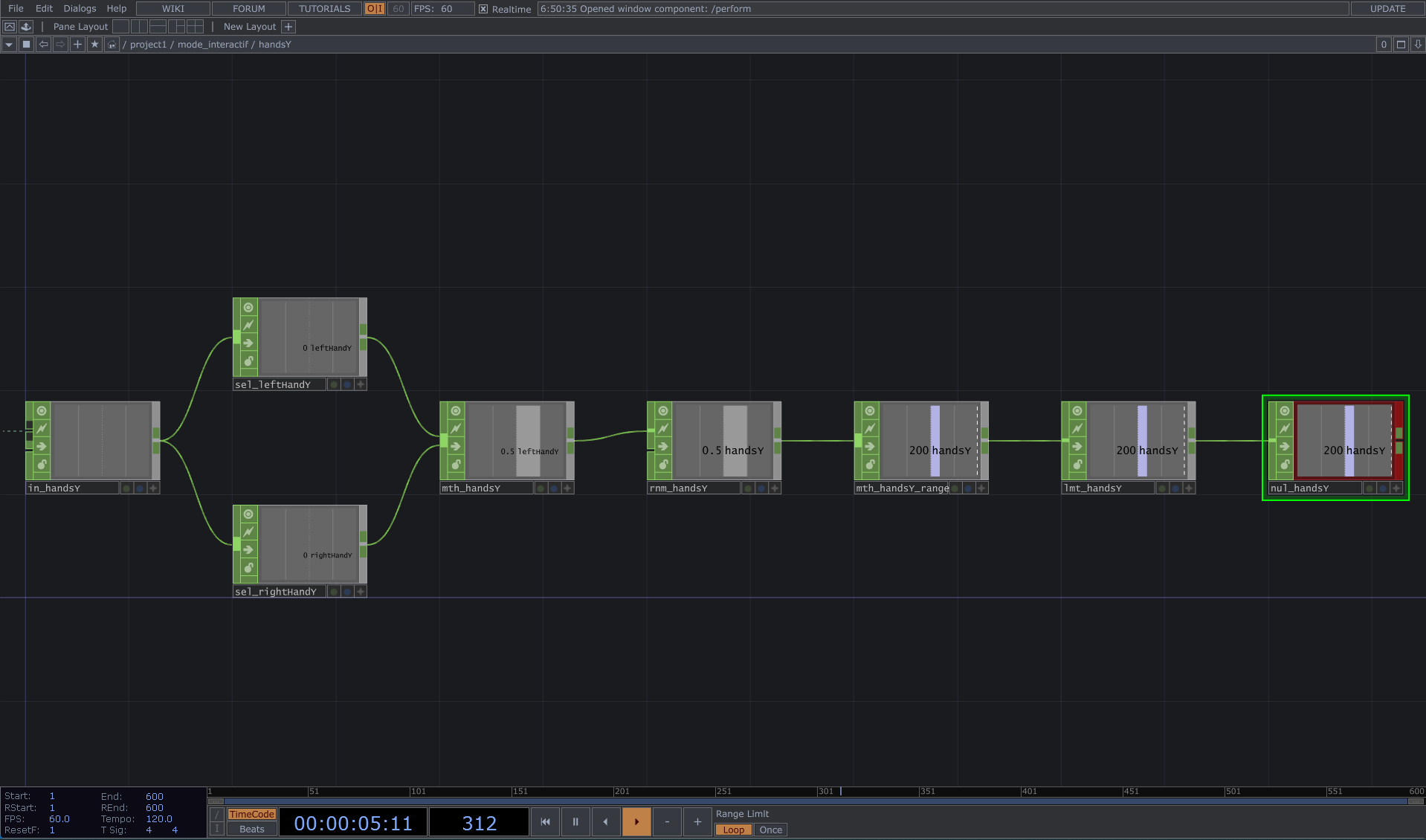Image resolution: width=1426 pixels, height=840 pixels.
Task: Toggle the Realtime checkbox
Action: (483, 9)
